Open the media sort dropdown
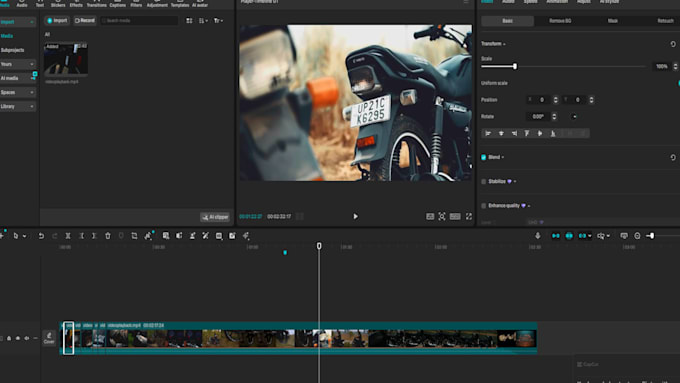680x383 pixels. (203, 20)
